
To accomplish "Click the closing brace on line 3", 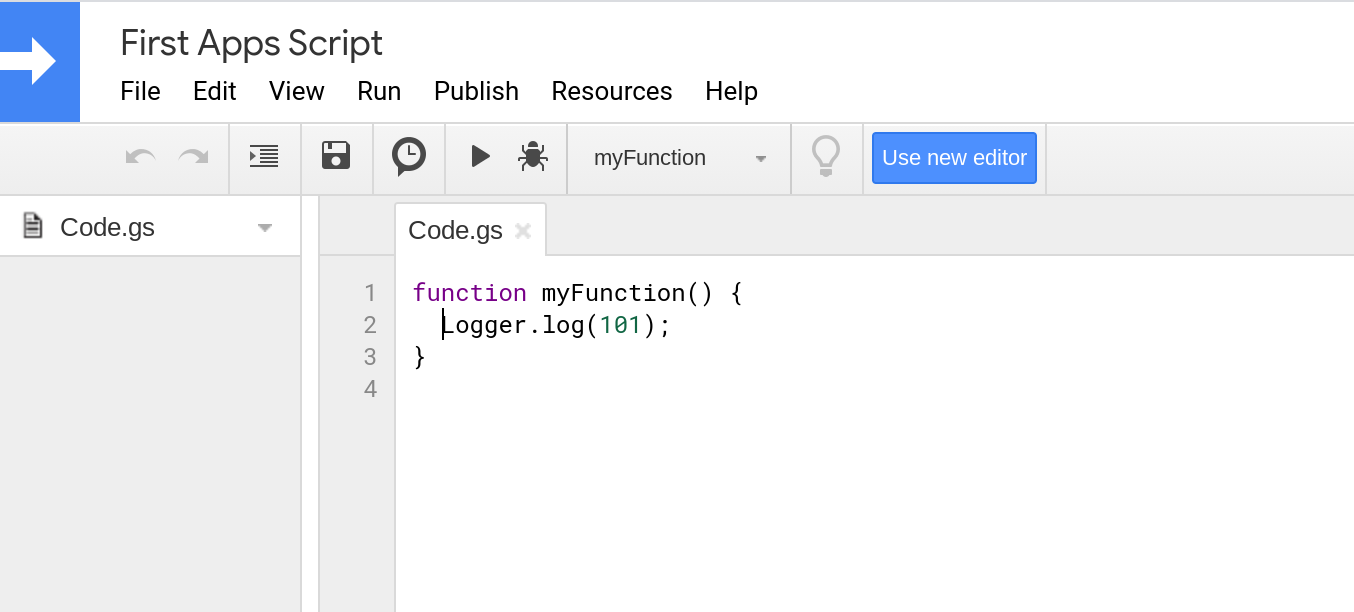I will pyautogui.click(x=420, y=356).
